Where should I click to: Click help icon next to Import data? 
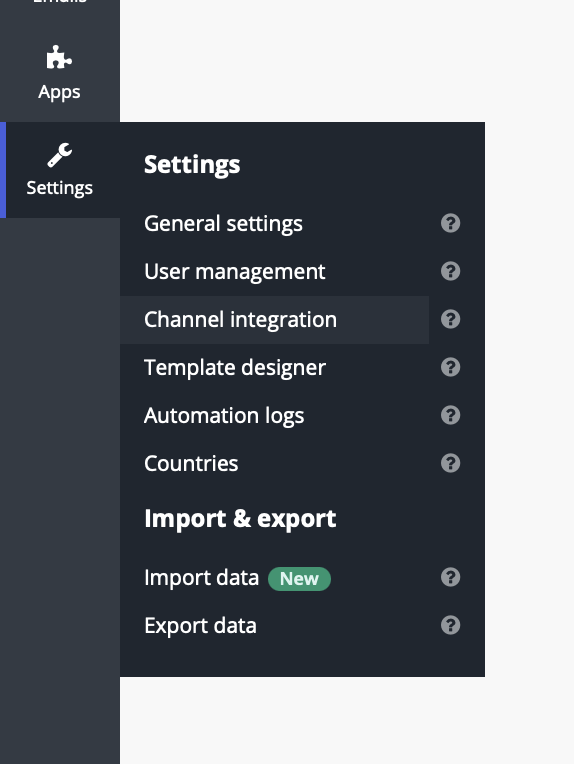[451, 577]
